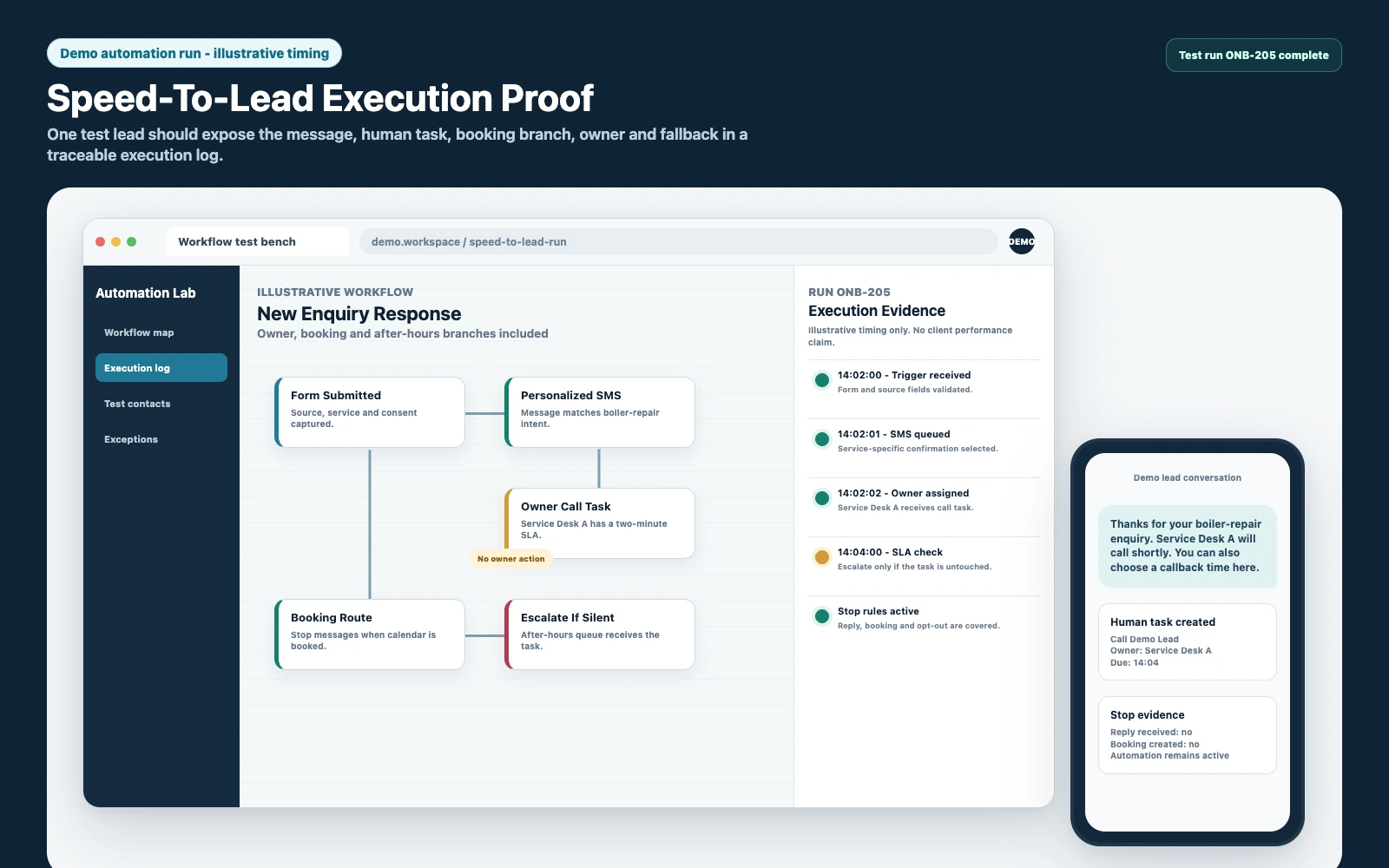
Task: Go to Exceptions in sidebar
Action: (161, 439)
